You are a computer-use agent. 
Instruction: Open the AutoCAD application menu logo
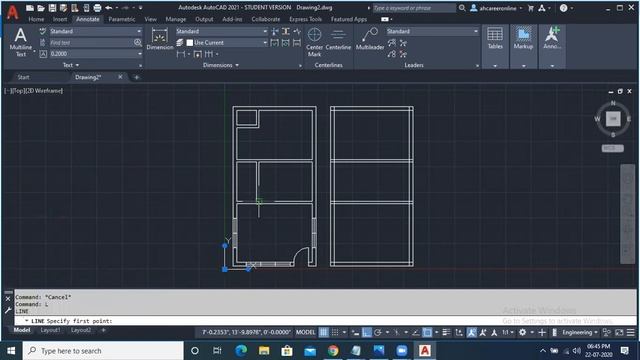pos(12,12)
